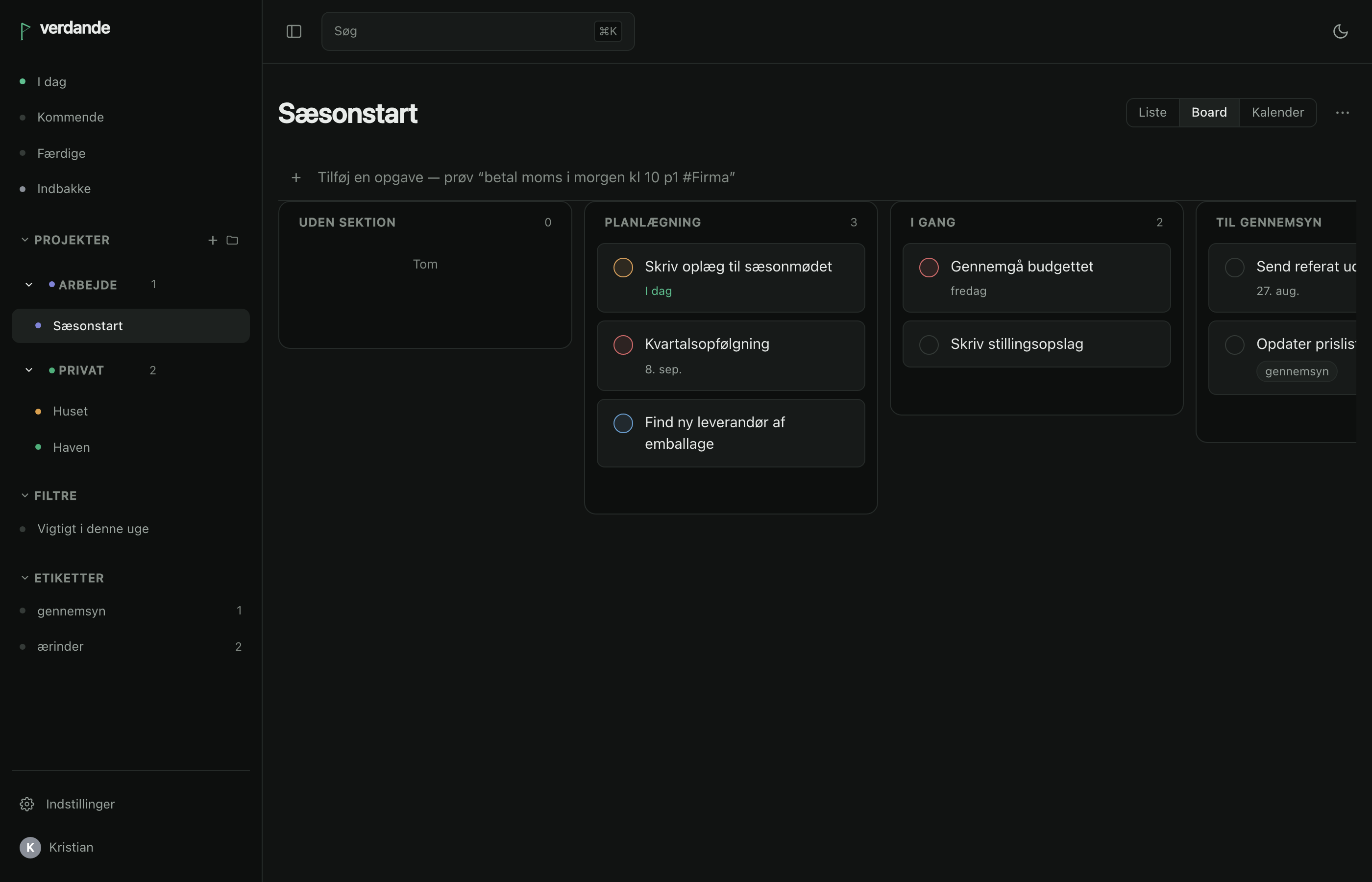Switch to Liste view
1372x882 pixels.
1152,112
